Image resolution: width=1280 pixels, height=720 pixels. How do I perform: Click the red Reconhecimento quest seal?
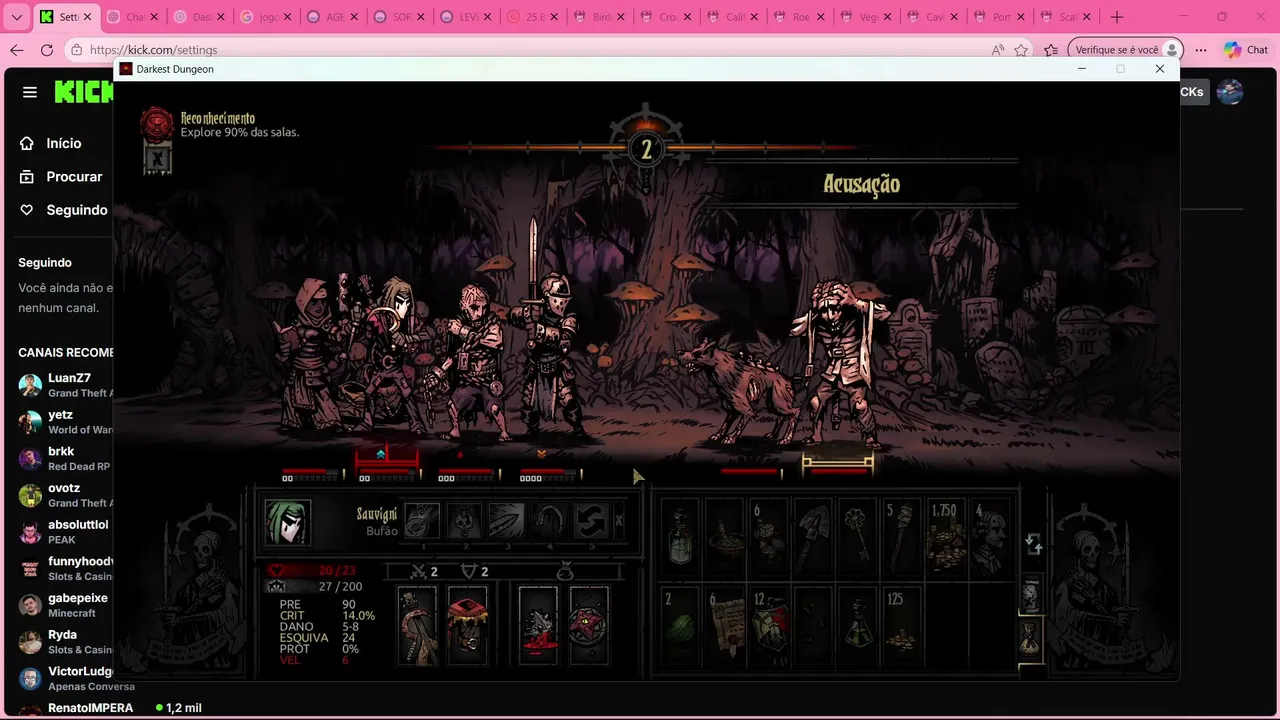coord(157,124)
